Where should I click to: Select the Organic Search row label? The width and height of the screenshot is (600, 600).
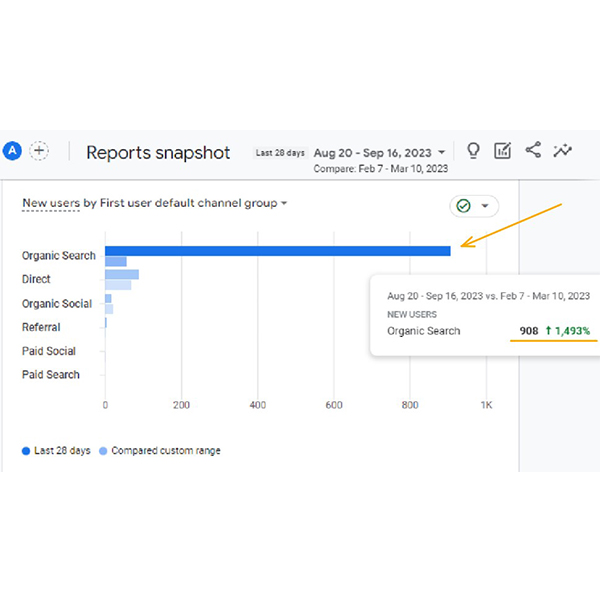[59, 256]
